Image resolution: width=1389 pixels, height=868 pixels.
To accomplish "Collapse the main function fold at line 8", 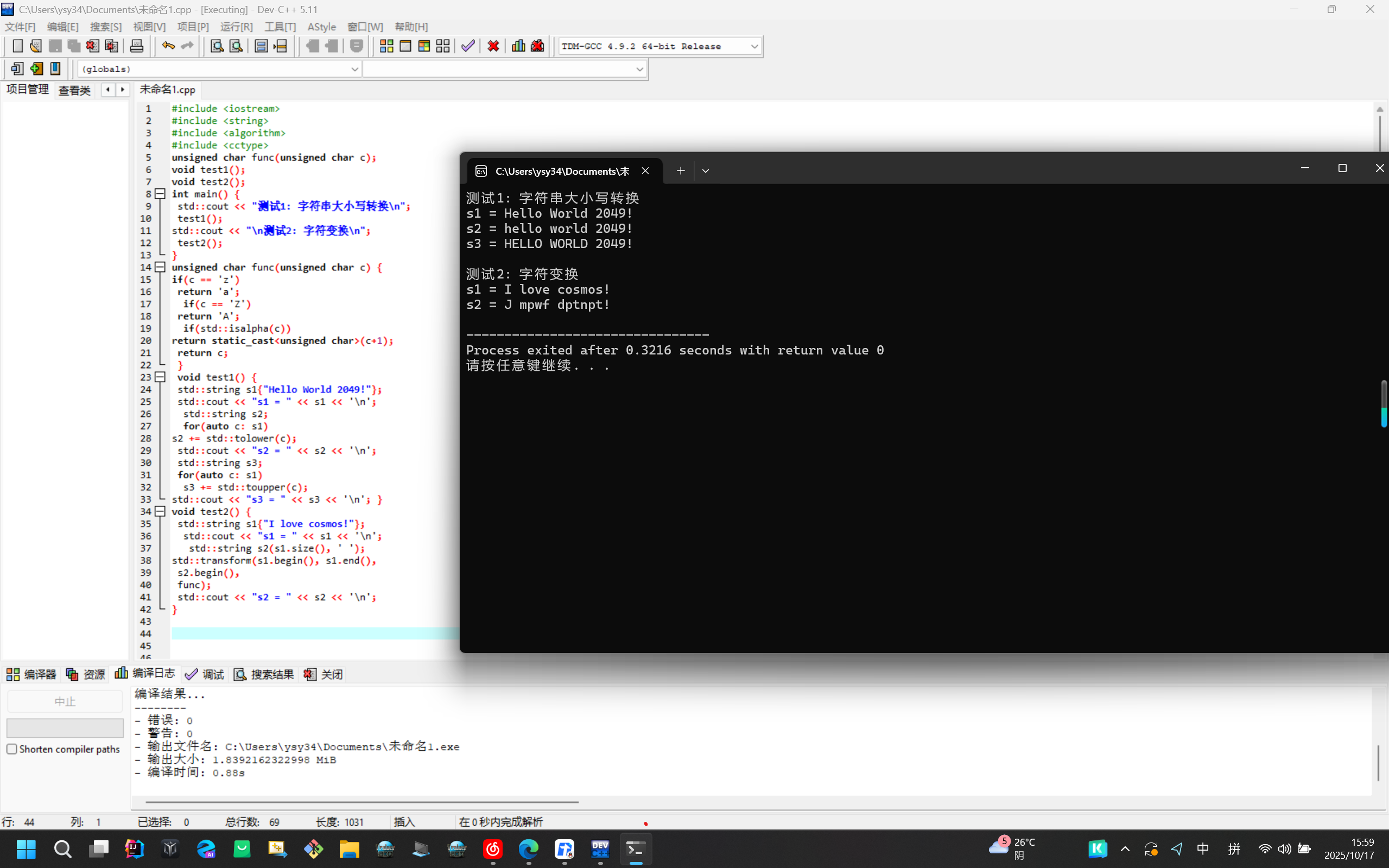I will click(x=161, y=194).
